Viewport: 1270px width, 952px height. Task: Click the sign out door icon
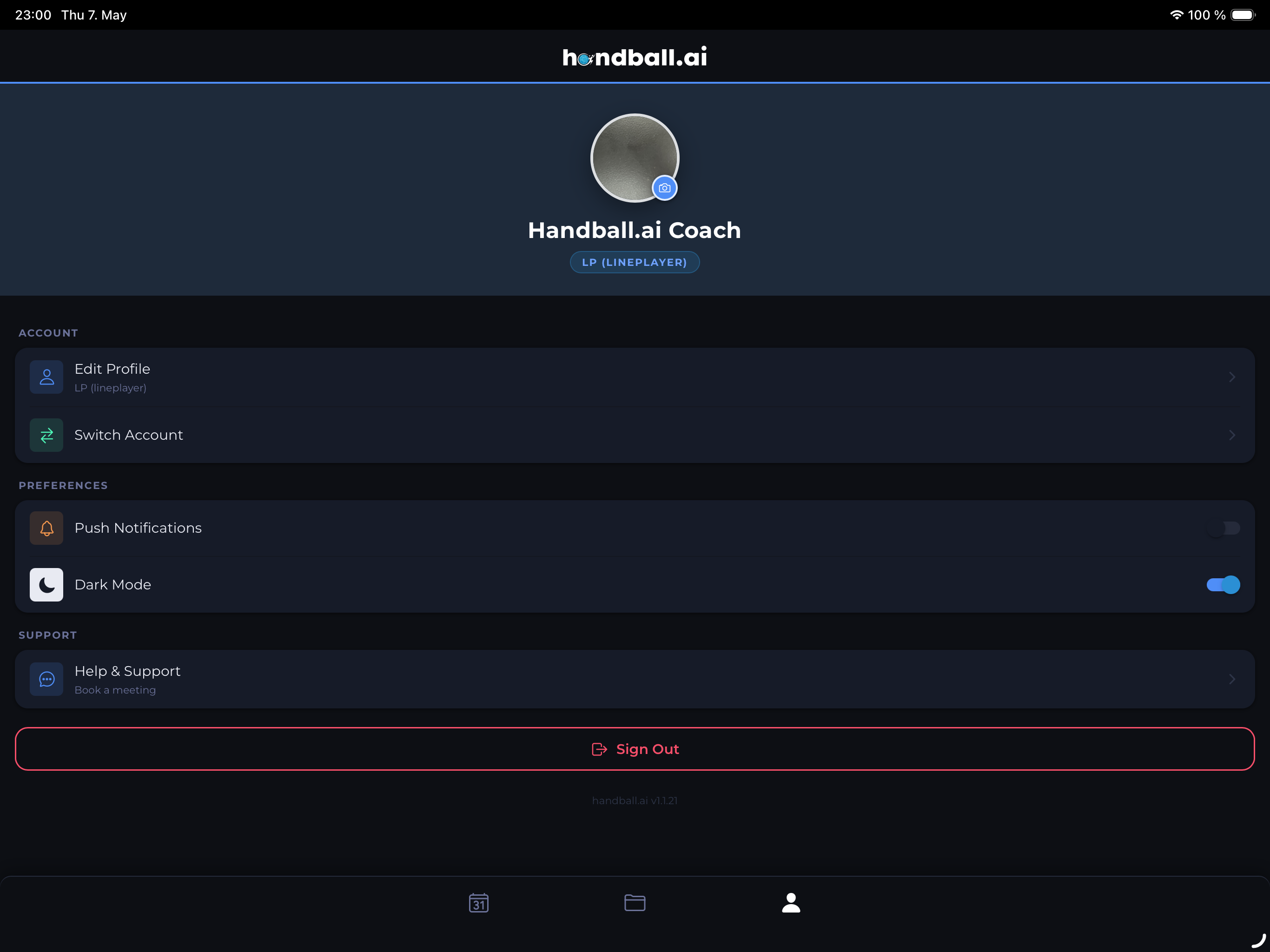[x=599, y=749]
